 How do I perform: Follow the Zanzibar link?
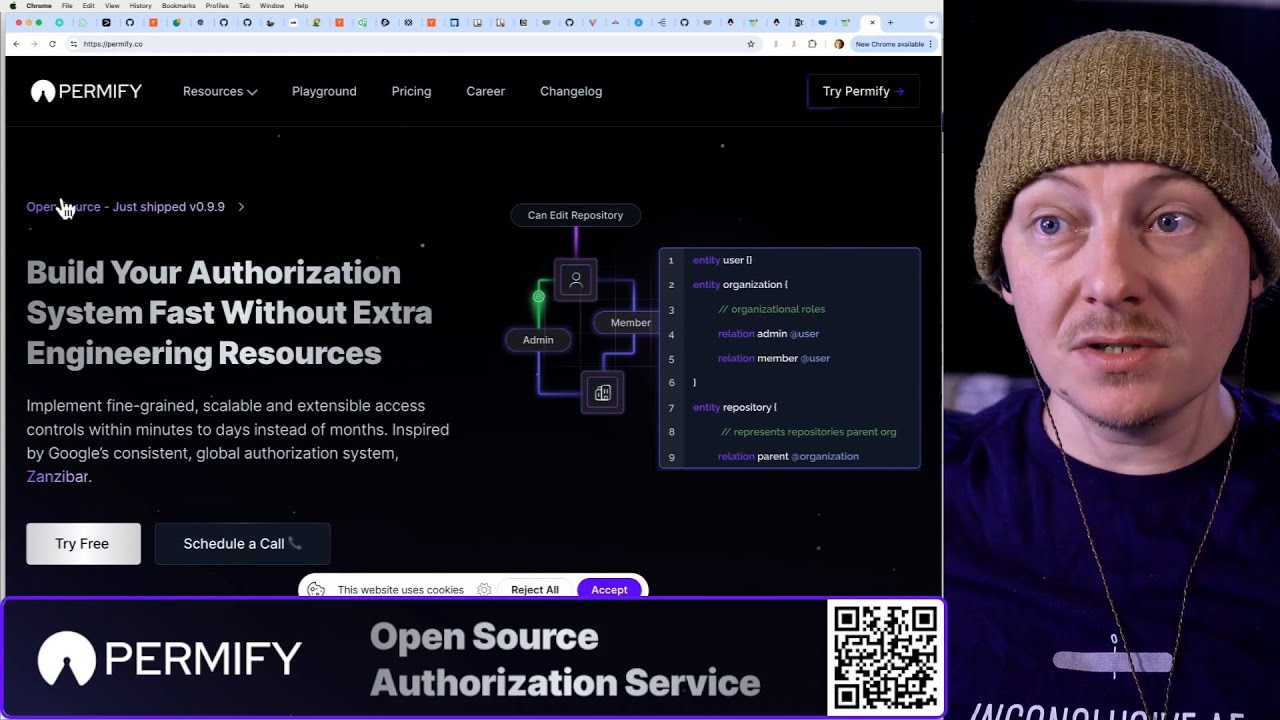coord(57,477)
